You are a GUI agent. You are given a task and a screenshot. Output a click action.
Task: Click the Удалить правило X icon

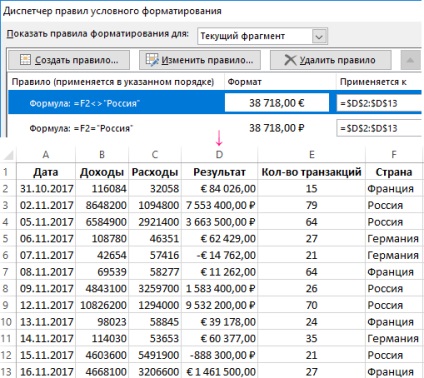point(290,60)
